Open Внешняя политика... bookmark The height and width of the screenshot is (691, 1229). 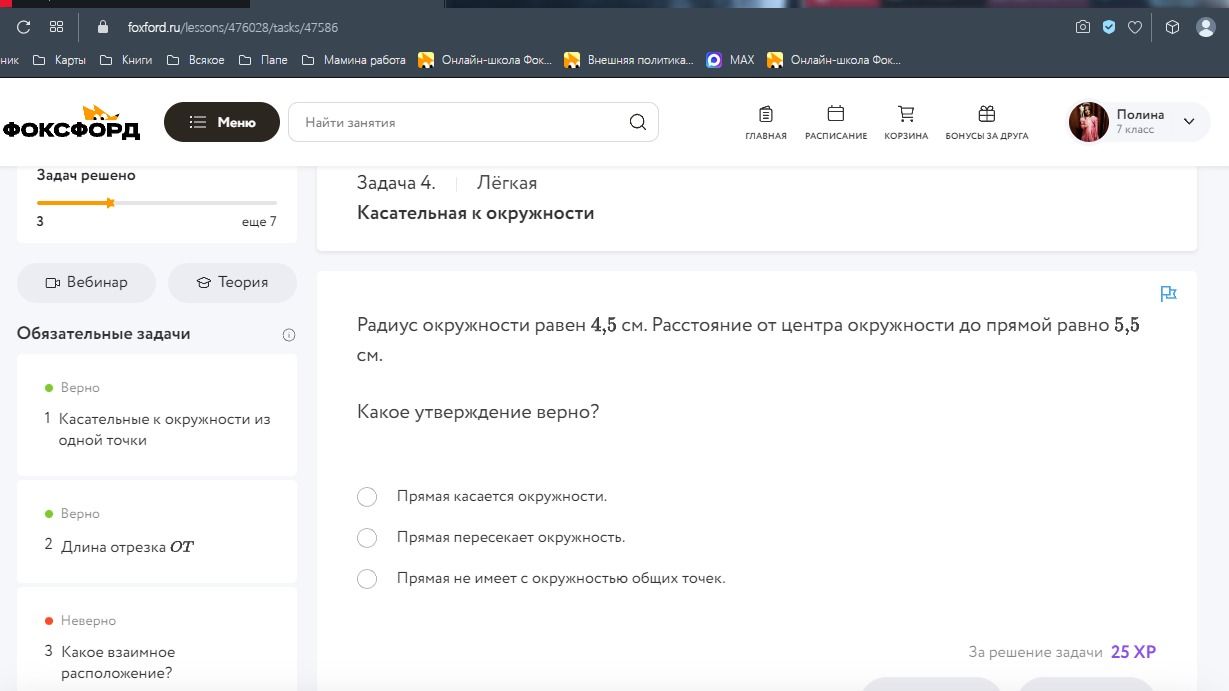pyautogui.click(x=628, y=60)
